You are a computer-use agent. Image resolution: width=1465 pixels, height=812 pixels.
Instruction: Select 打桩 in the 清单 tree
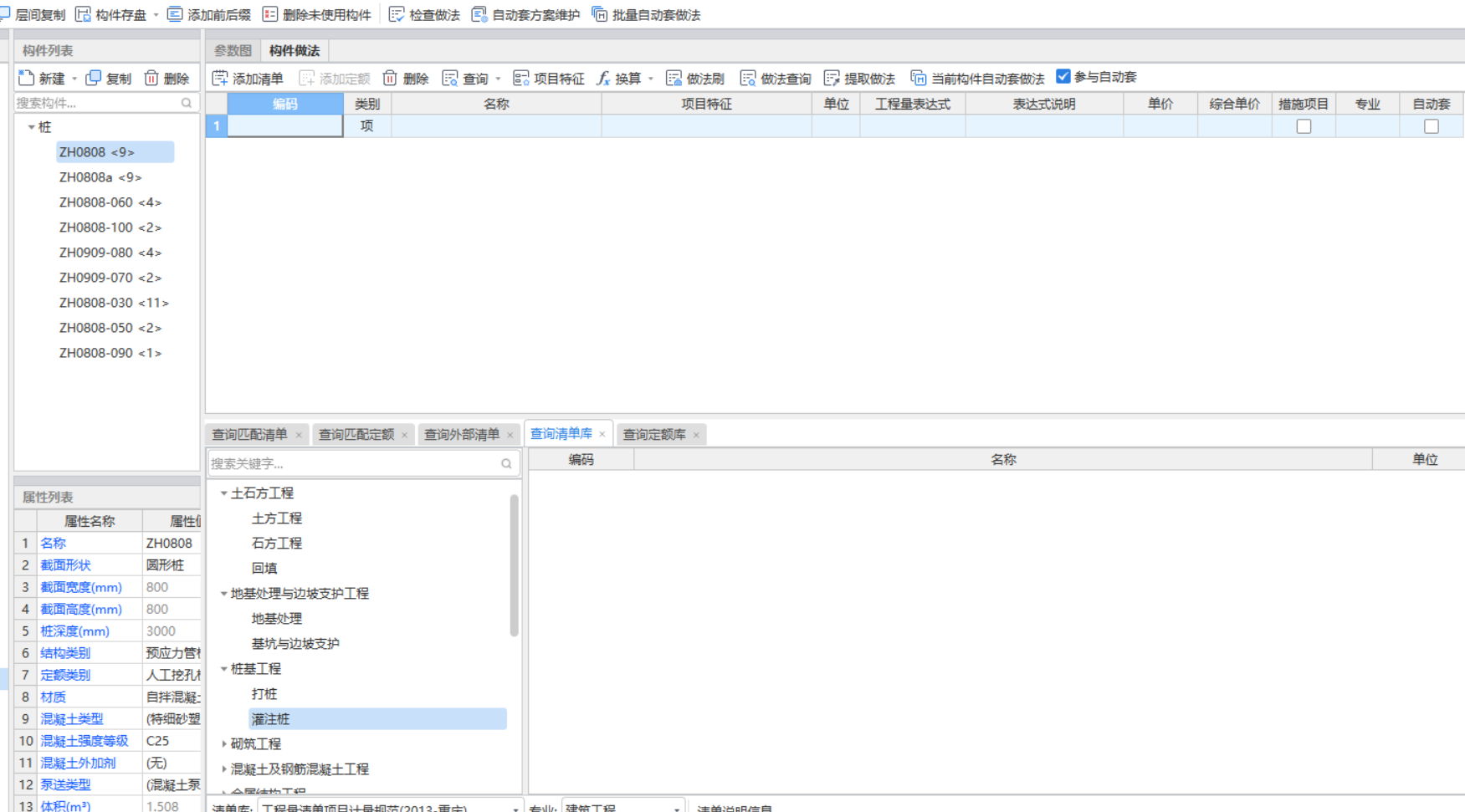pyautogui.click(x=264, y=694)
